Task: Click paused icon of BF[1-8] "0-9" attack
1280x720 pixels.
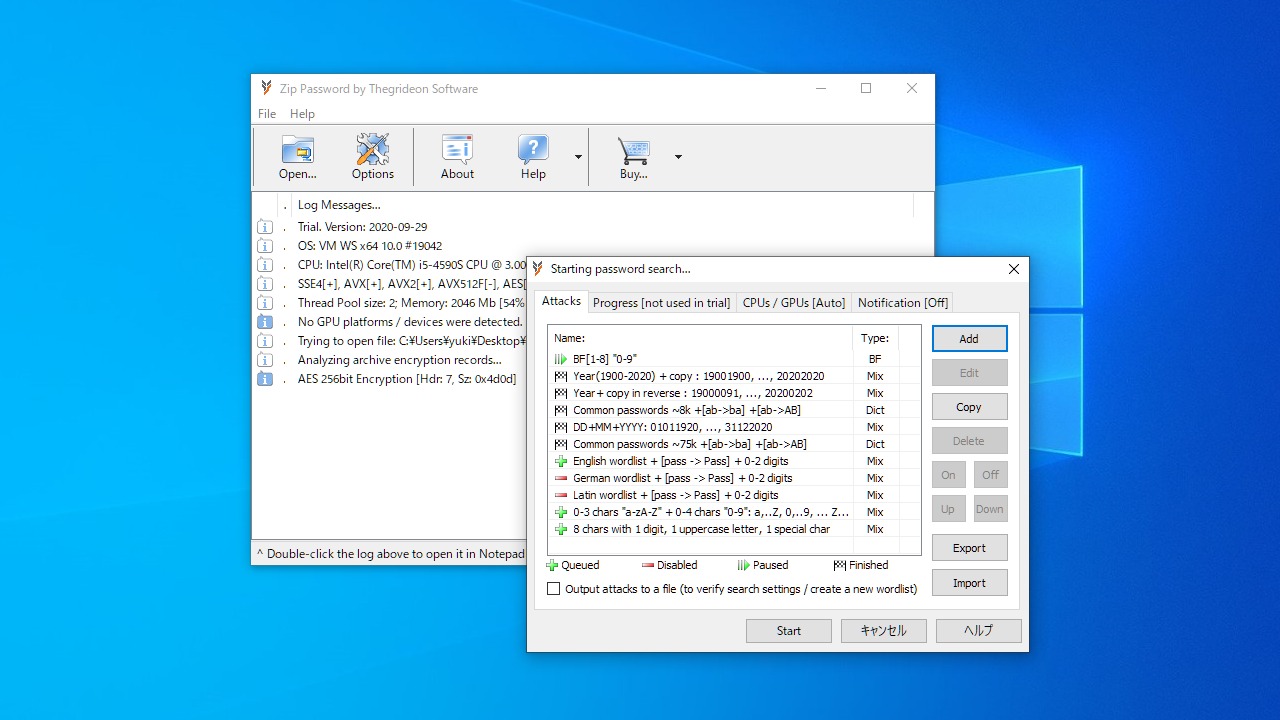Action: (561, 359)
